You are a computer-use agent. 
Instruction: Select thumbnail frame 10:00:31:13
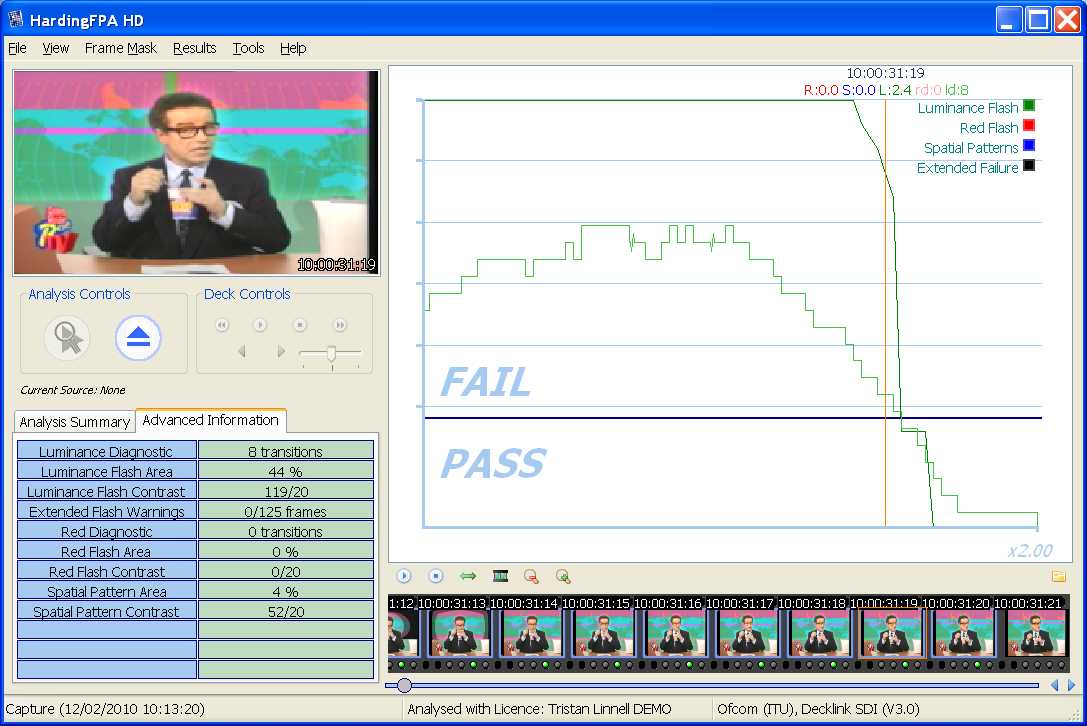(459, 633)
